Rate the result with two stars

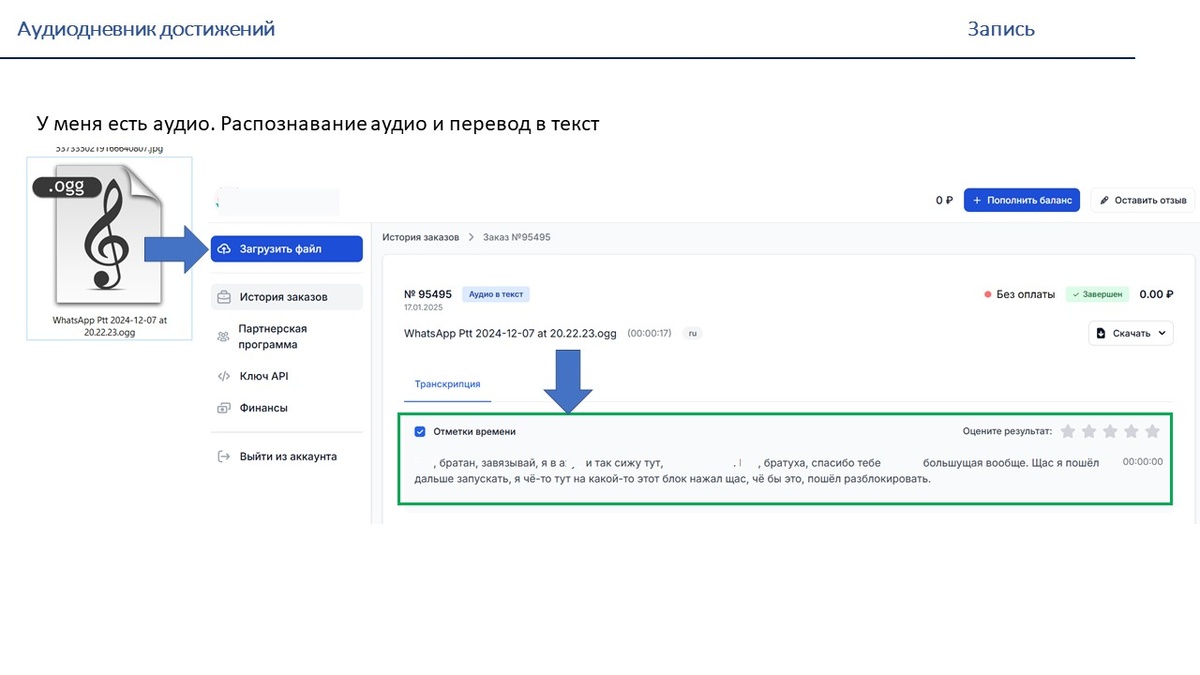tap(1089, 431)
